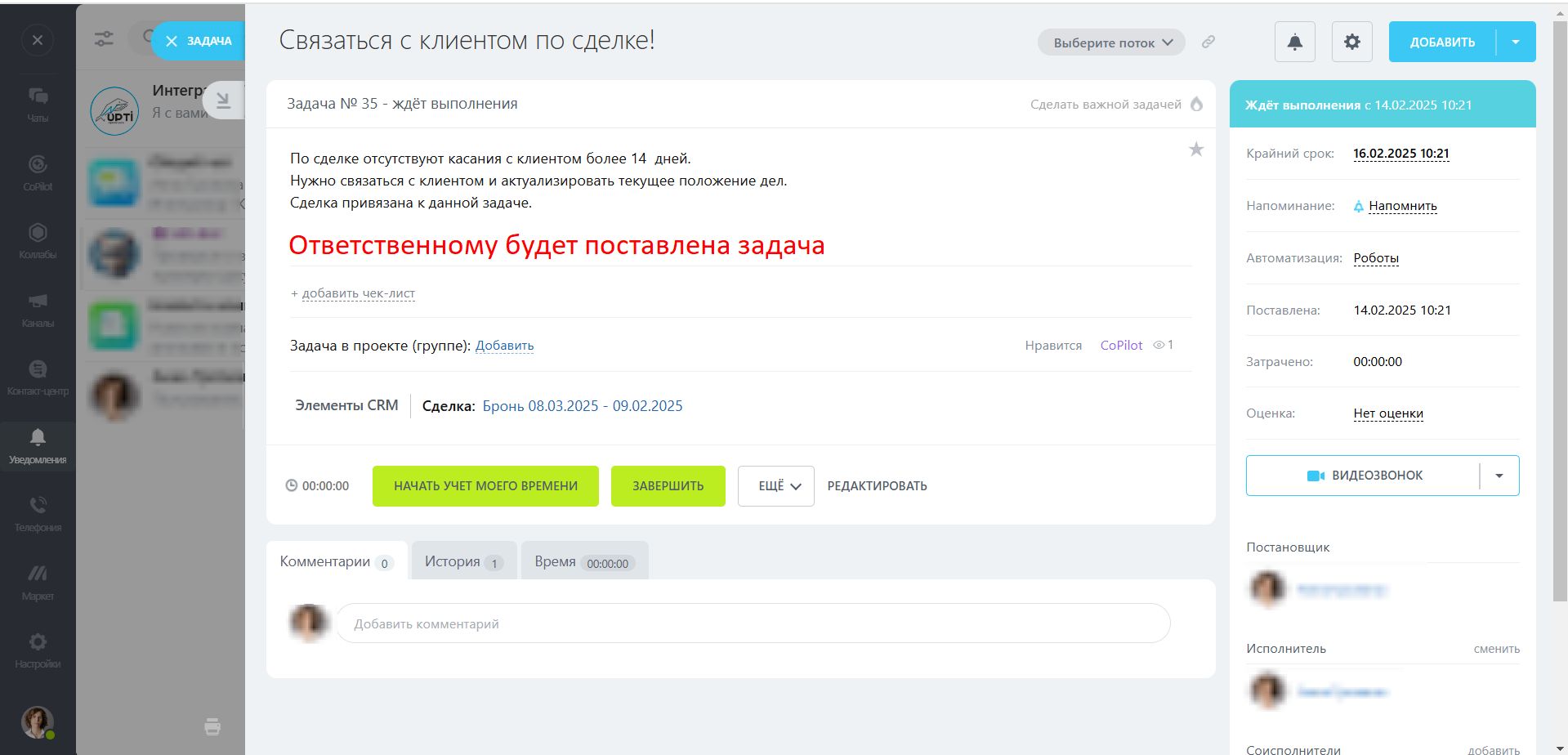Expand the 'Выберите поток' dropdown
The width and height of the screenshot is (1568, 755).
point(1111,42)
